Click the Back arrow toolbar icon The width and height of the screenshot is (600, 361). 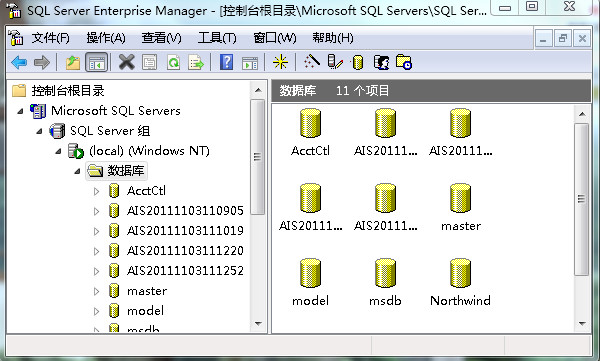click(x=19, y=62)
